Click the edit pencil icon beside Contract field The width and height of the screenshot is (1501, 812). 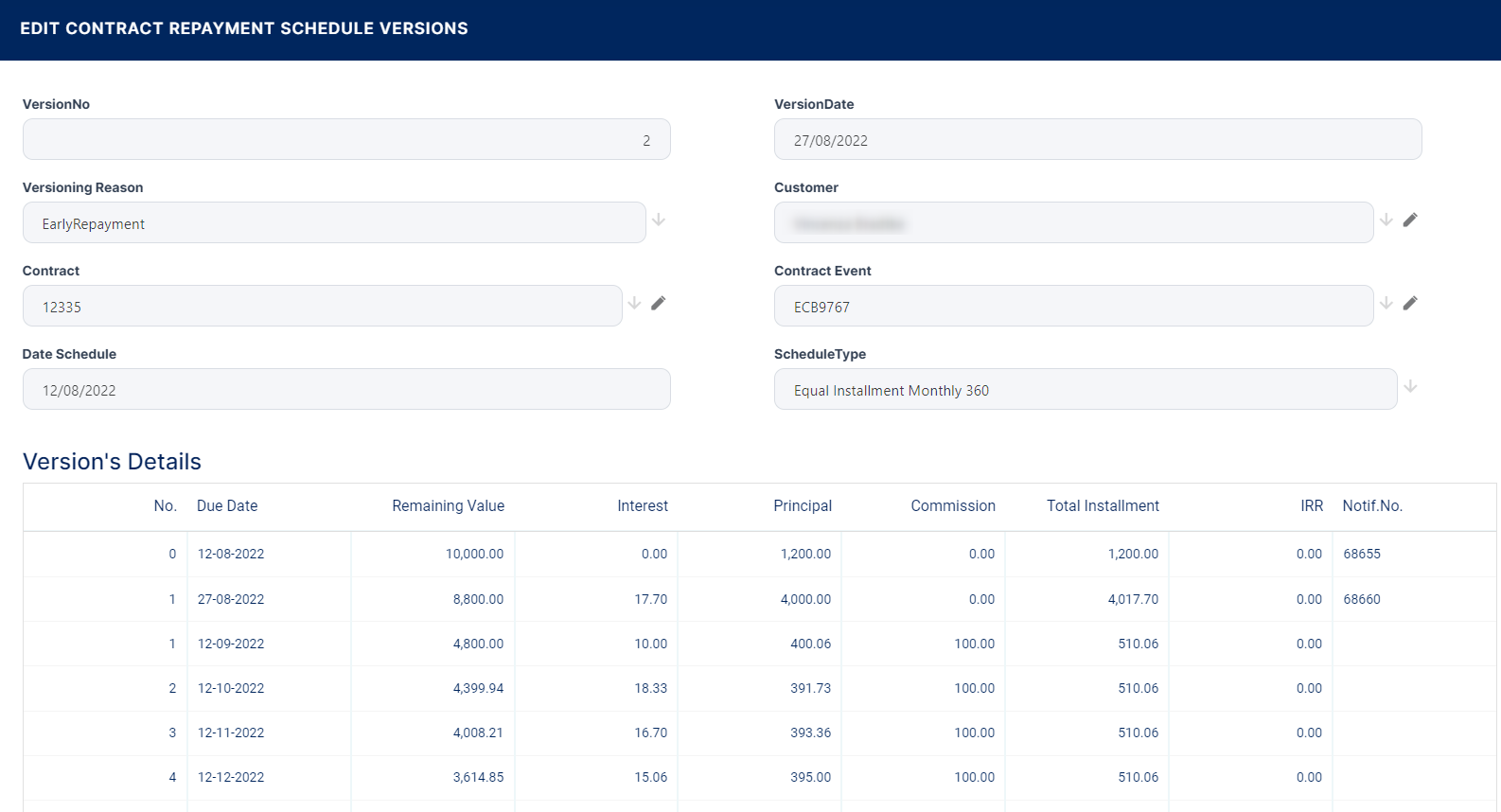(659, 303)
